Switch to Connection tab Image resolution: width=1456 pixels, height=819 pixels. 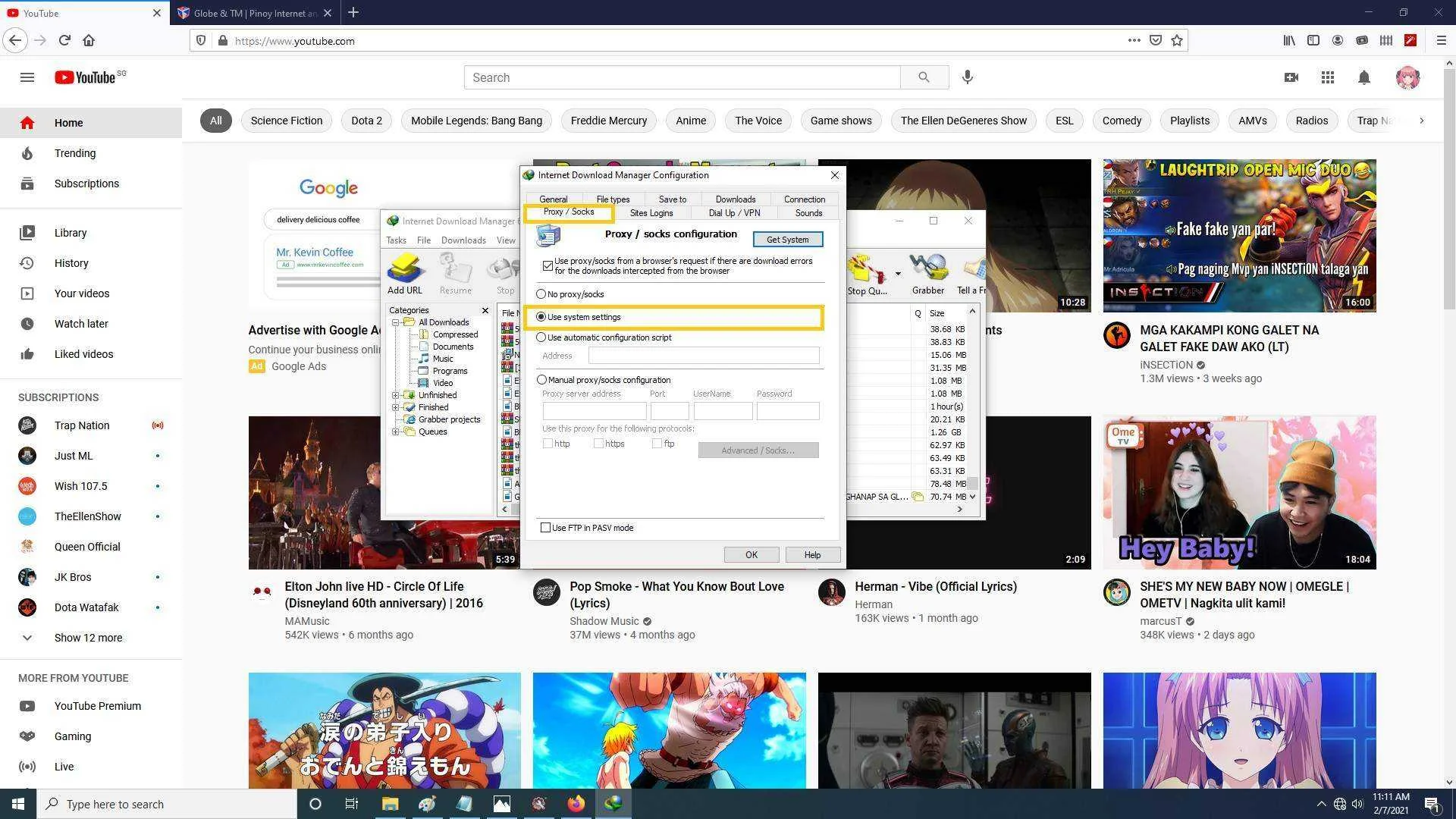(x=805, y=199)
